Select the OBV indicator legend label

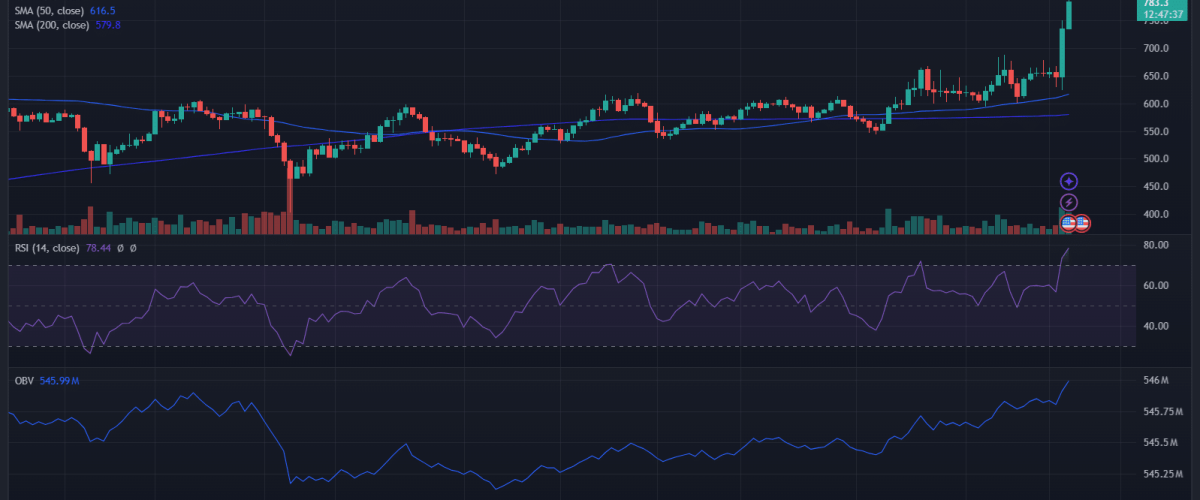click(24, 381)
